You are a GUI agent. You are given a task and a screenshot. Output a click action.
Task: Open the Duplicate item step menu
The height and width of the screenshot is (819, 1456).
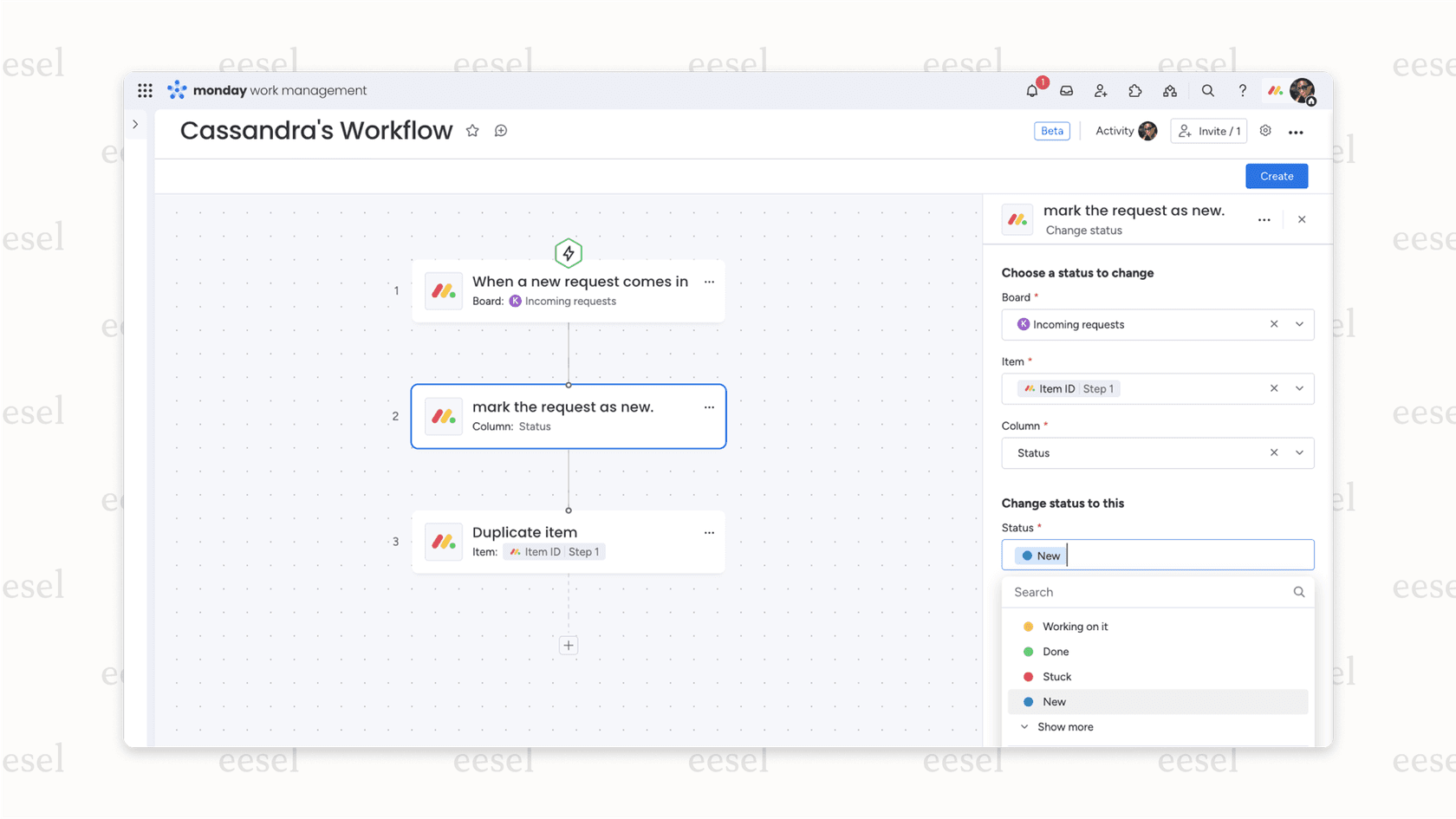click(709, 532)
